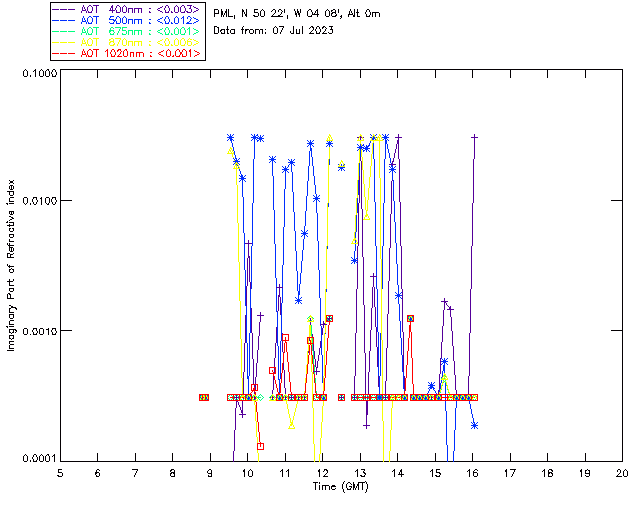Click the 0.0010 y-axis label
Screen dimensions: 640x512
tap(39, 331)
